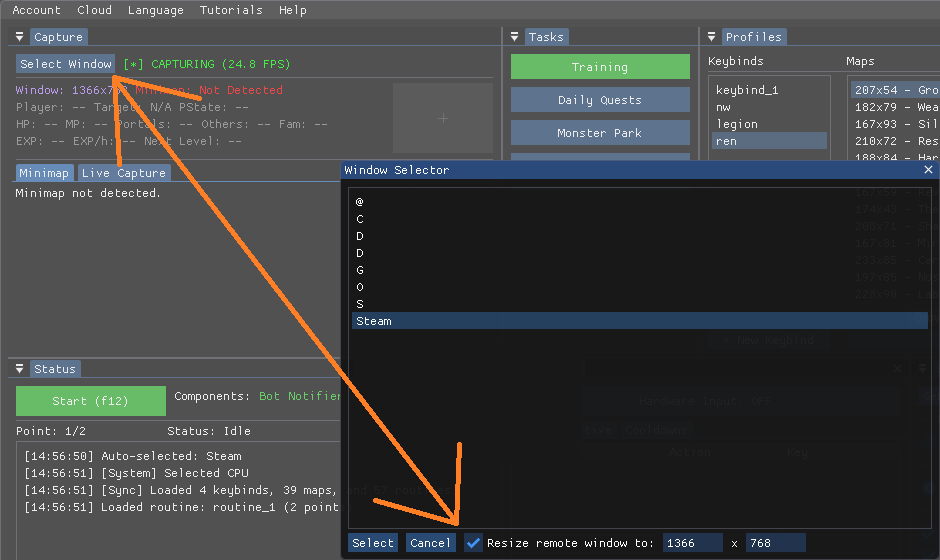Close the Window Selector dialog

928,170
